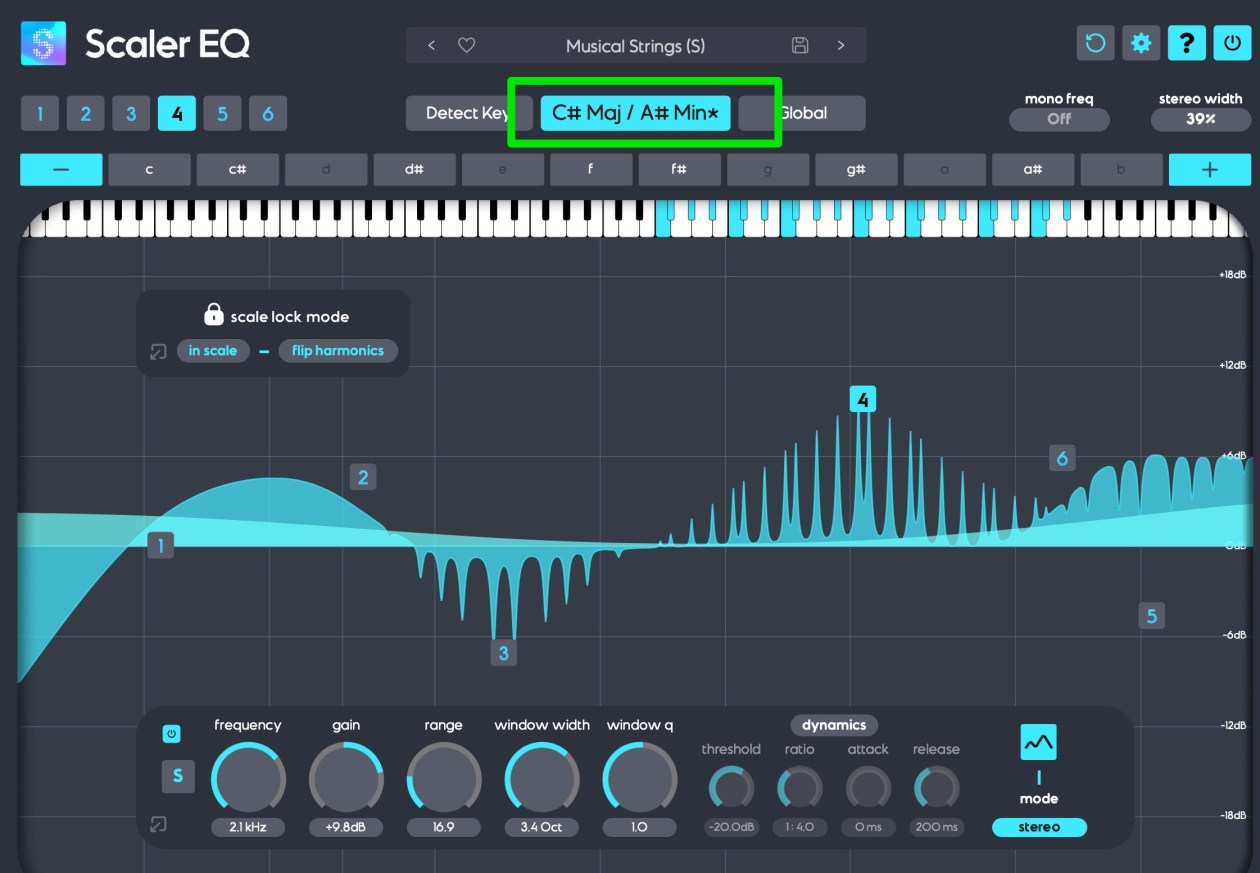Select EQ node 2 on graph
This screenshot has height=873, width=1260.
coord(363,477)
